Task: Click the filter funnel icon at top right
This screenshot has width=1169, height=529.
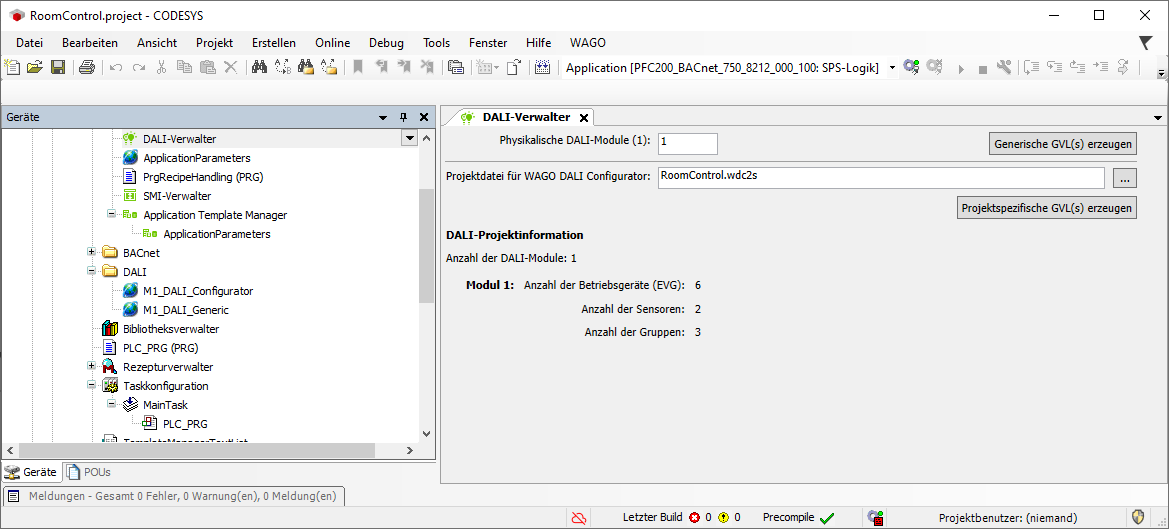Action: (x=1146, y=42)
